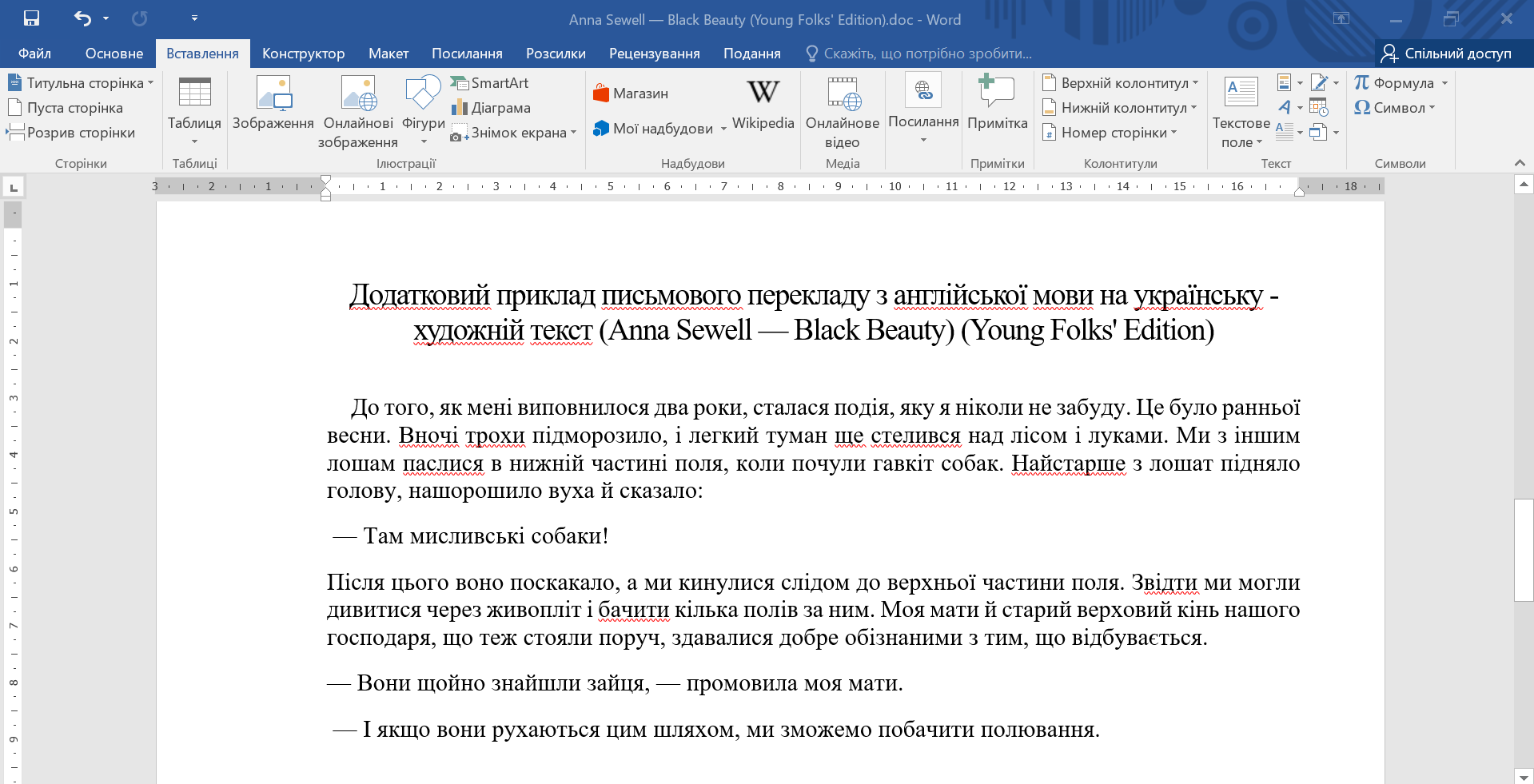Open the Фігури shapes gallery

tap(423, 111)
